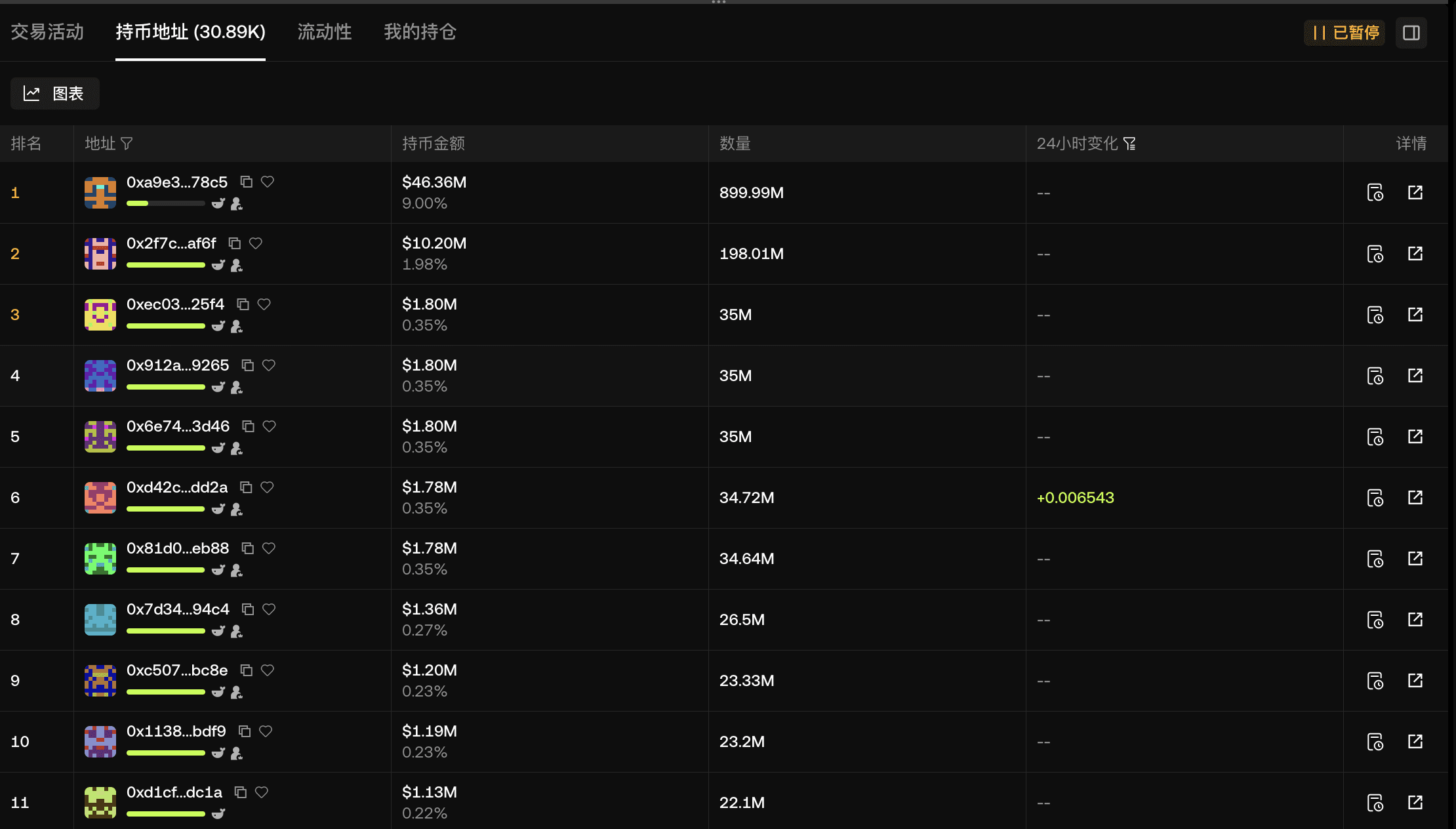Favorite address 0x912a...9265 with heart
Viewport: 1456px width, 829px height.
(x=269, y=365)
